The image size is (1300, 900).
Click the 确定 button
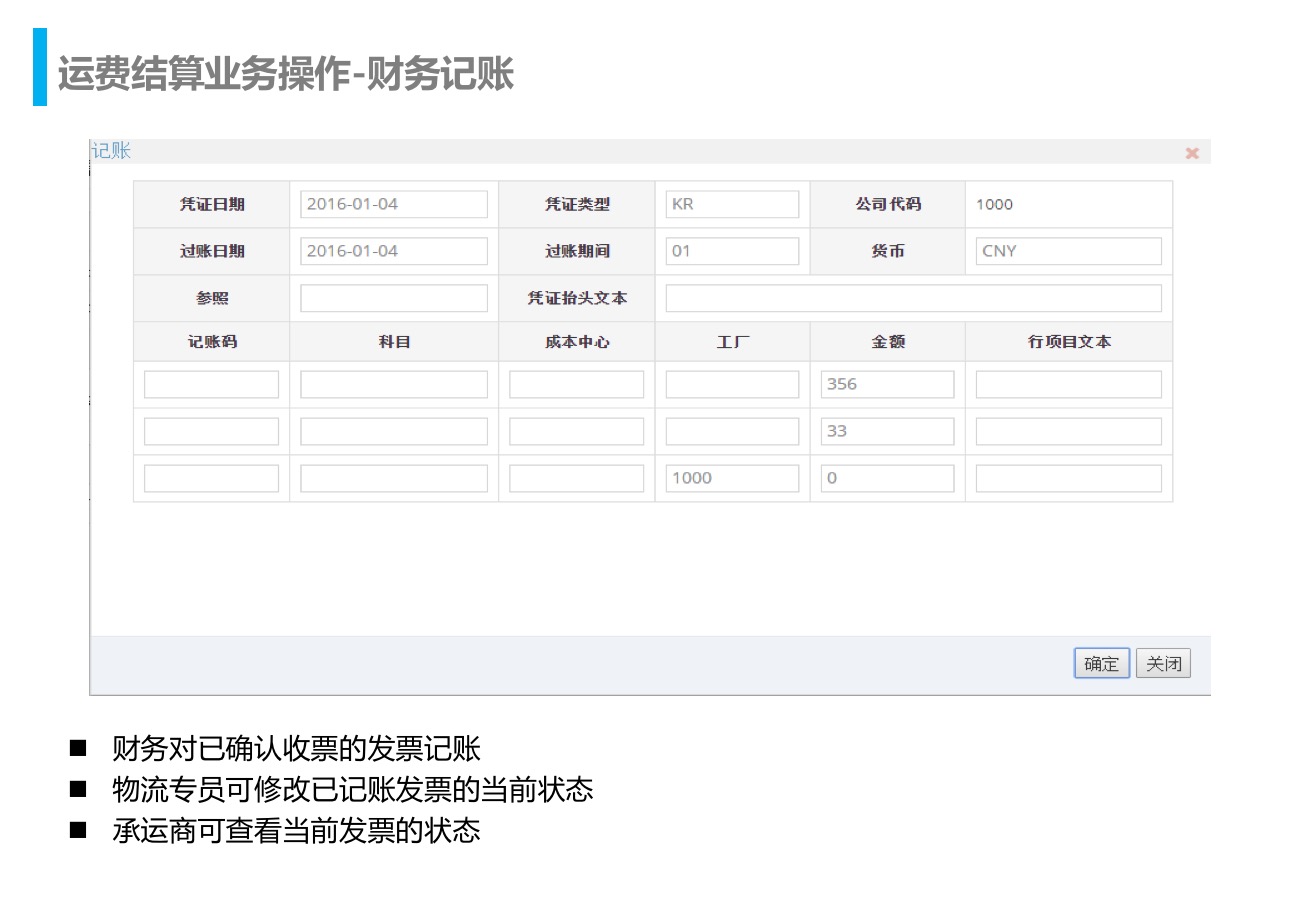point(1101,663)
